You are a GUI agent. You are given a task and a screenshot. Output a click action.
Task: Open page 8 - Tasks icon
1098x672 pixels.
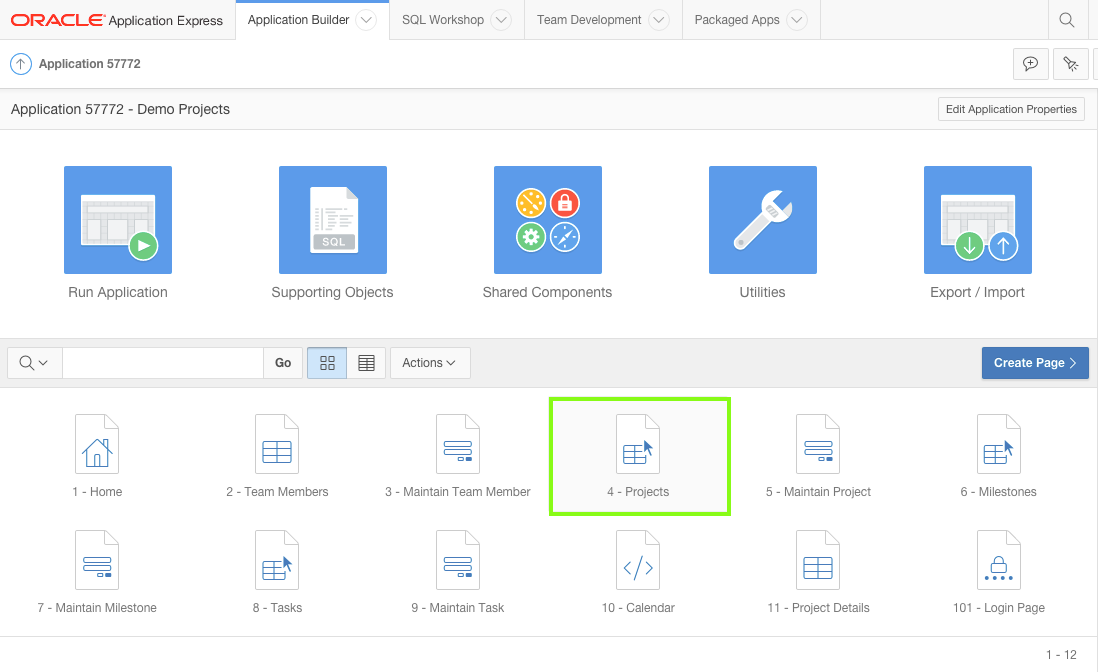pos(277,560)
